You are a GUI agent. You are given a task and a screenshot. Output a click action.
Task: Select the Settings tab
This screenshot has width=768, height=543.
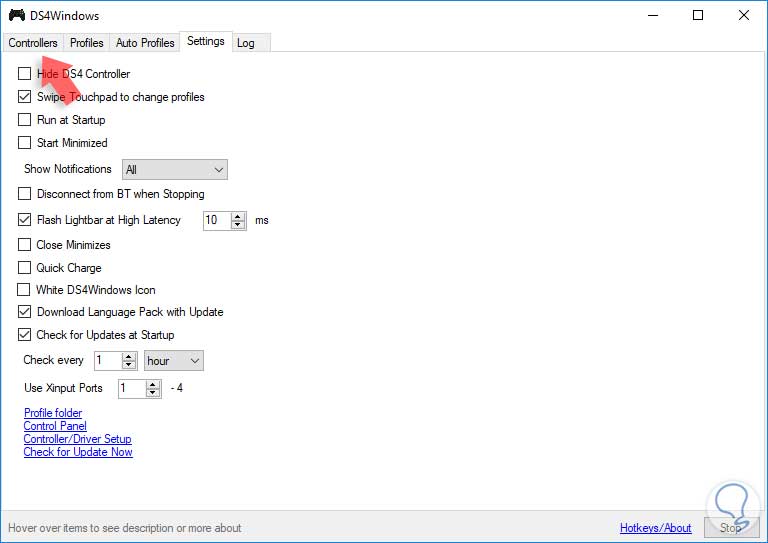coord(206,41)
